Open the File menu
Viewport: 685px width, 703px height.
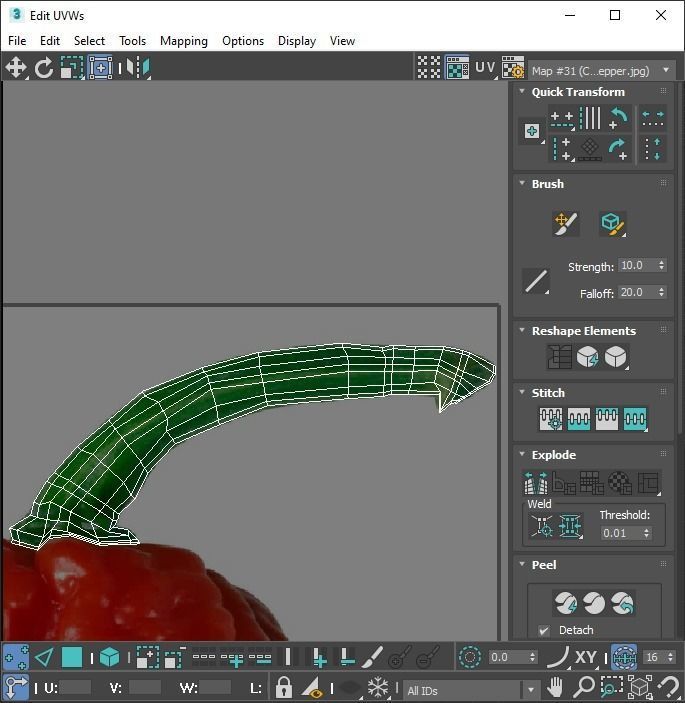pyautogui.click(x=17, y=41)
